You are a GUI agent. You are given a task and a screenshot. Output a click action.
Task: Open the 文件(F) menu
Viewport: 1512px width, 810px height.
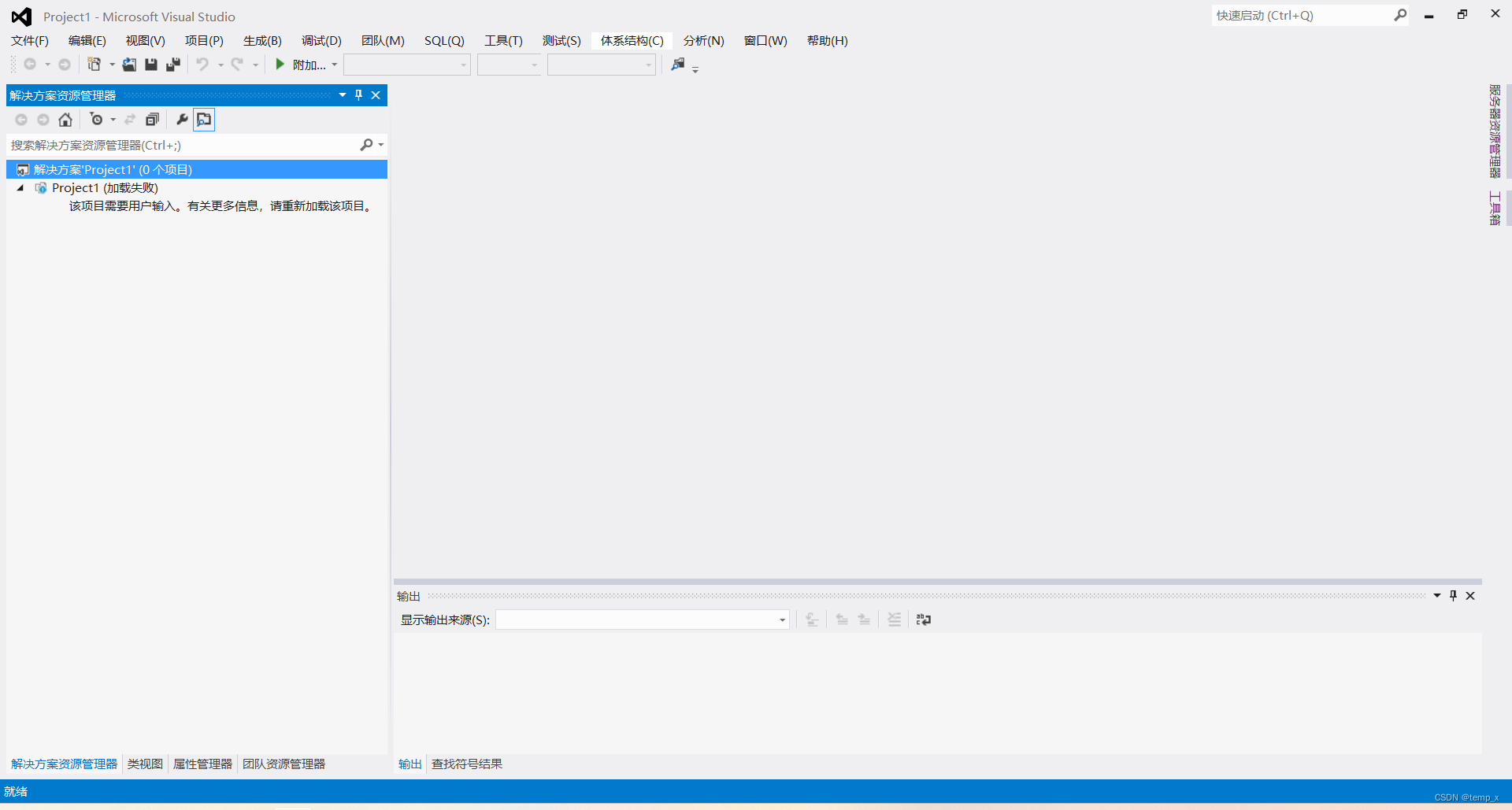click(30, 41)
